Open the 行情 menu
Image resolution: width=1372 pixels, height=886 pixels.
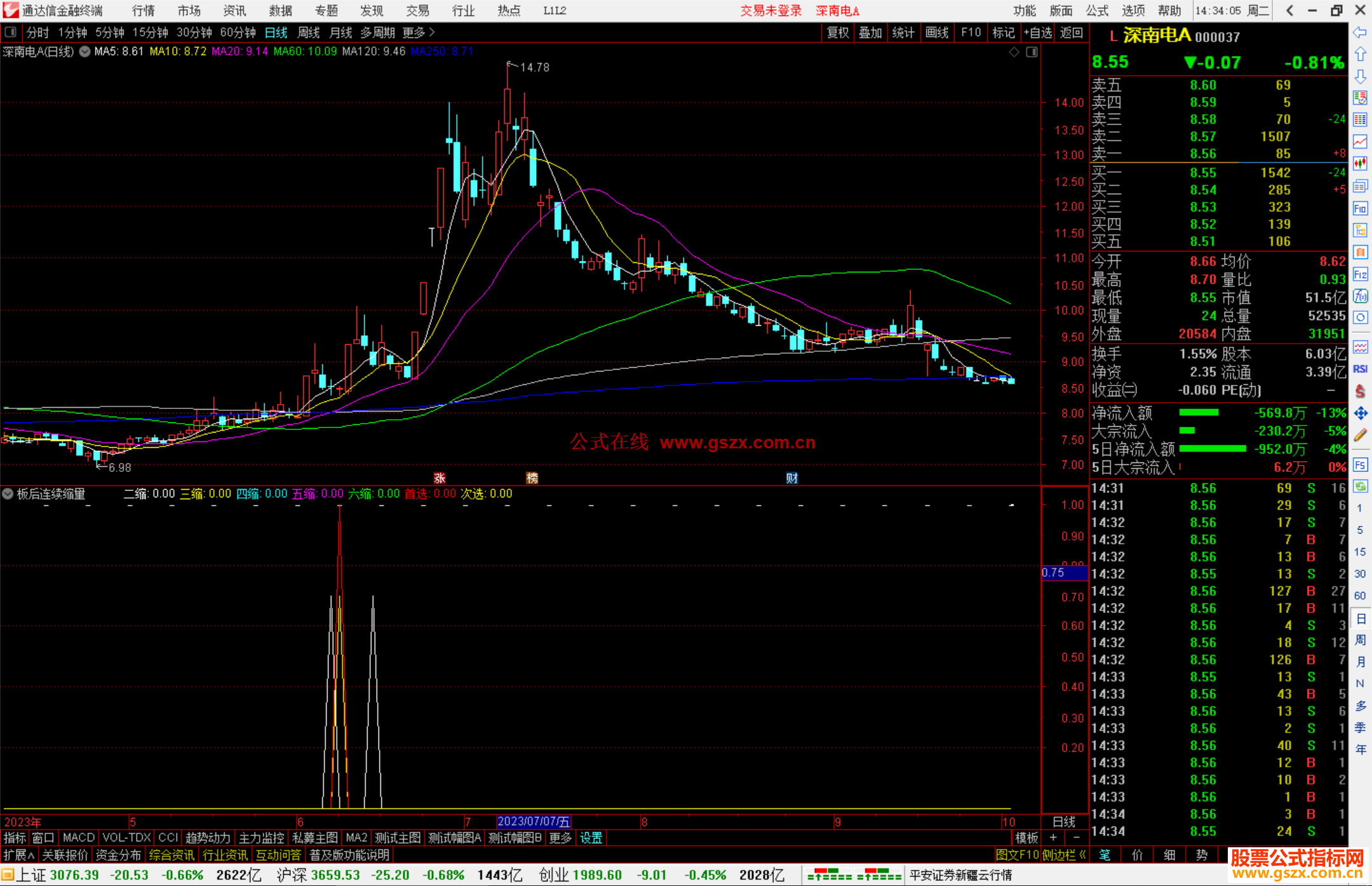144,11
